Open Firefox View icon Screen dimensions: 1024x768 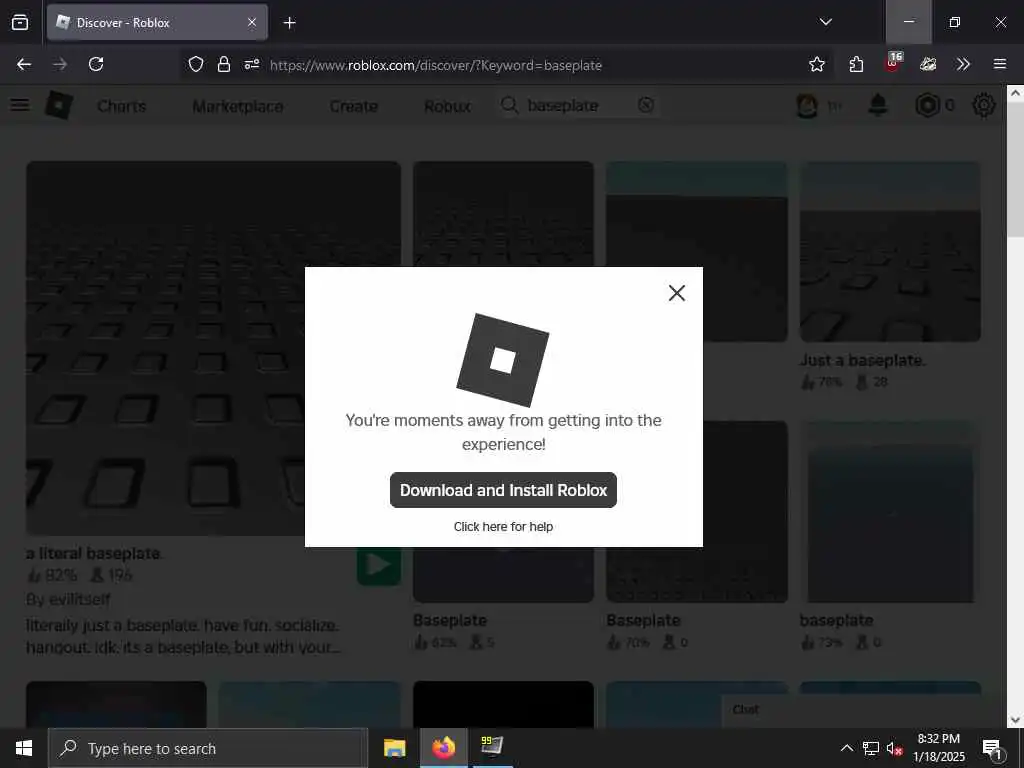pyautogui.click(x=20, y=23)
